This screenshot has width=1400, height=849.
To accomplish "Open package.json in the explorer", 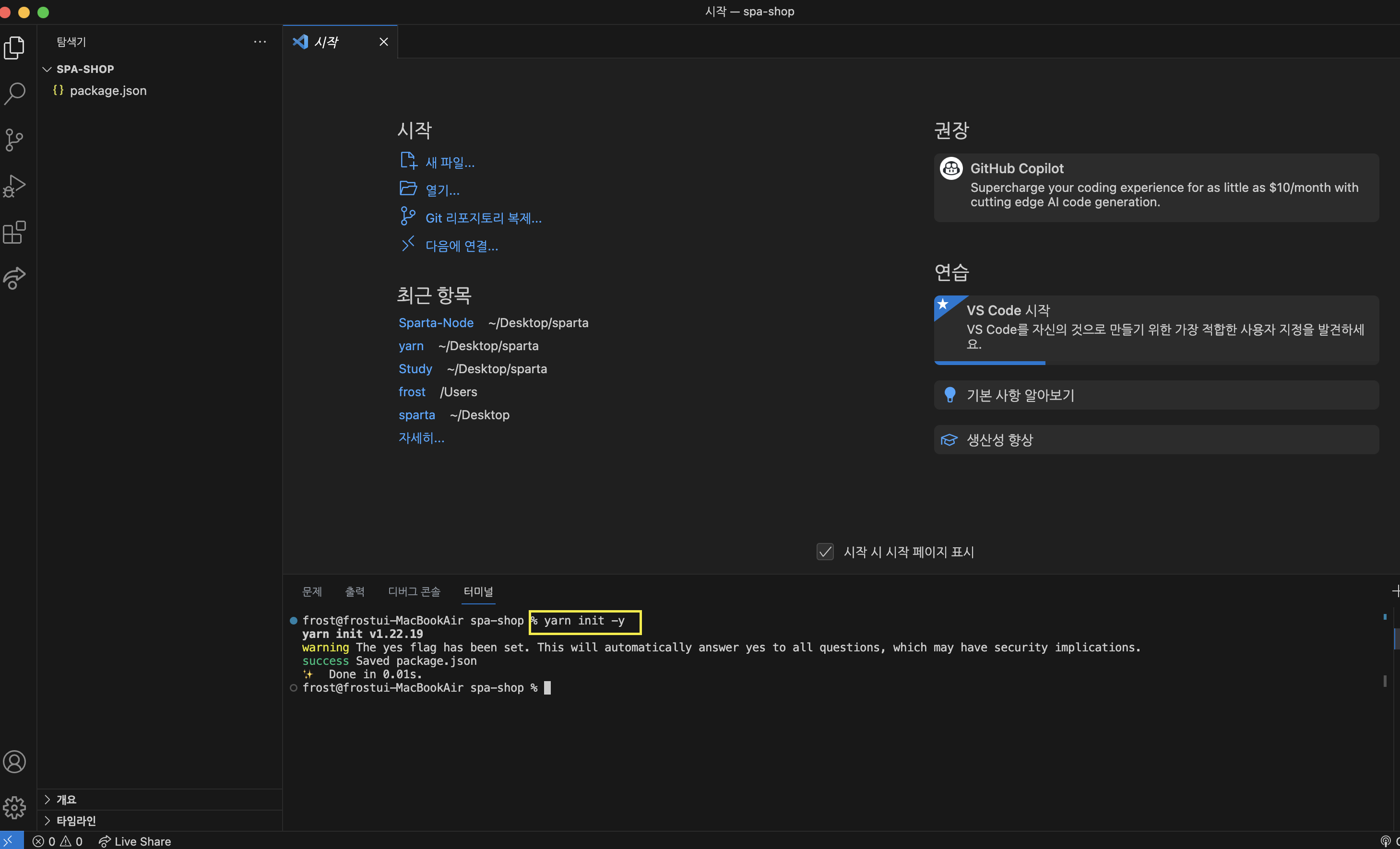I will [108, 91].
